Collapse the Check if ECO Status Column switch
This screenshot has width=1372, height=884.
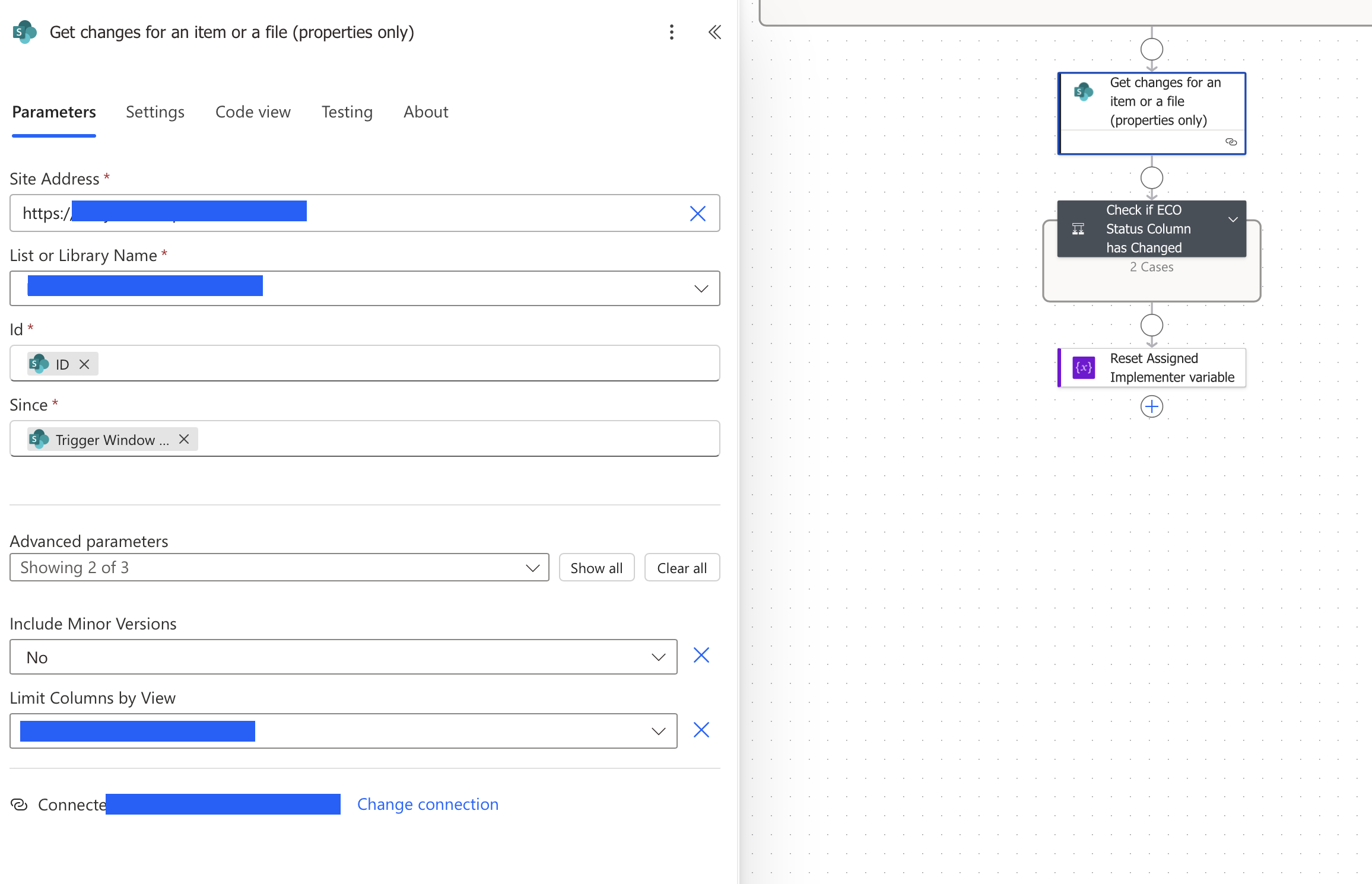[1233, 220]
